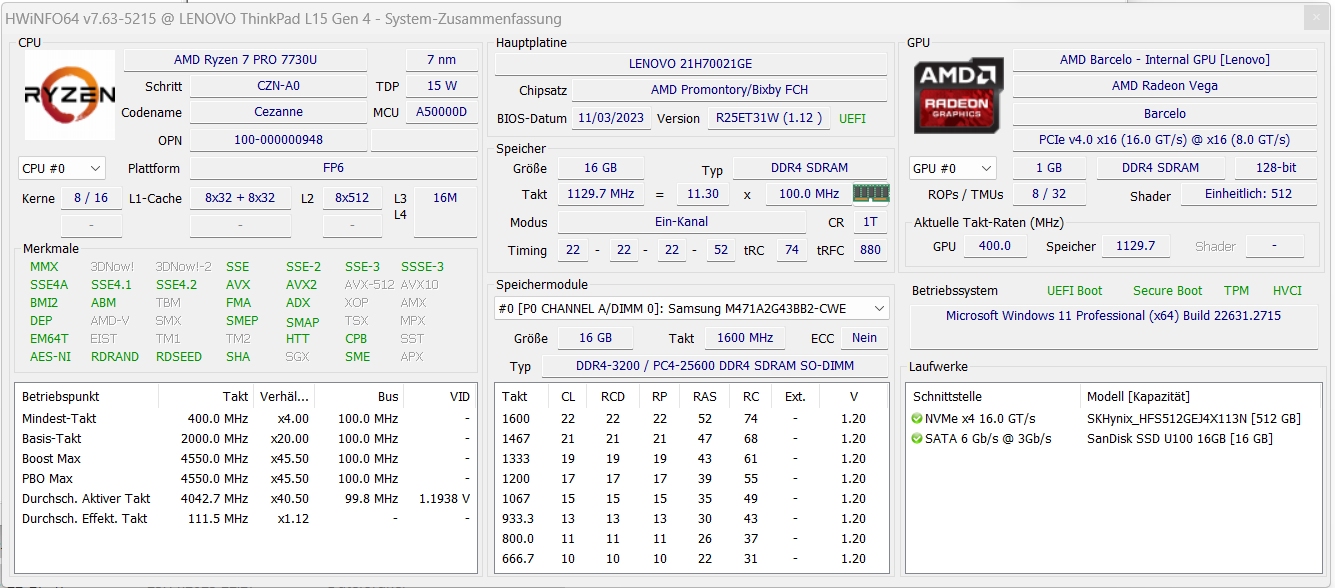The image size is (1335, 588).
Task: Click the Betriebspunkt column header
Action: tap(61, 397)
